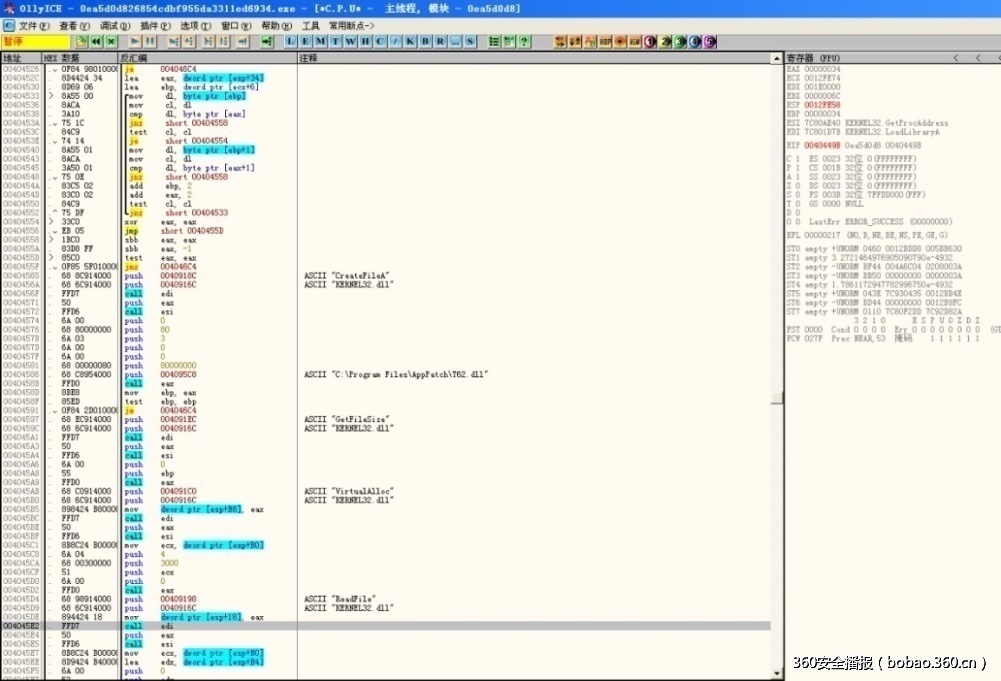Screen dimensions: 1001x681
Task: Toggle the S sign flag value
Action: tap(796, 194)
